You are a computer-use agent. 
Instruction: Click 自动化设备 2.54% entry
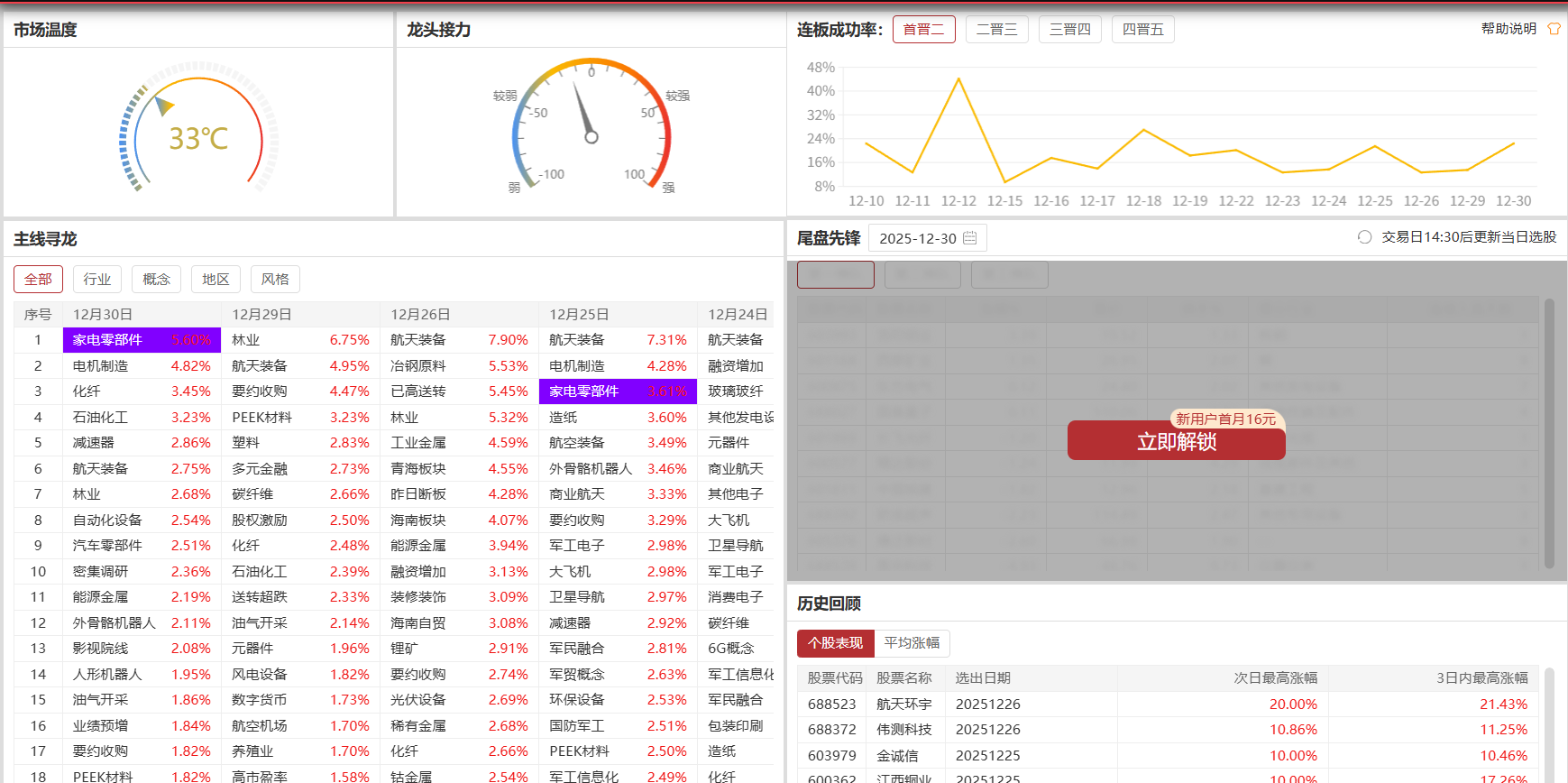tap(142, 520)
